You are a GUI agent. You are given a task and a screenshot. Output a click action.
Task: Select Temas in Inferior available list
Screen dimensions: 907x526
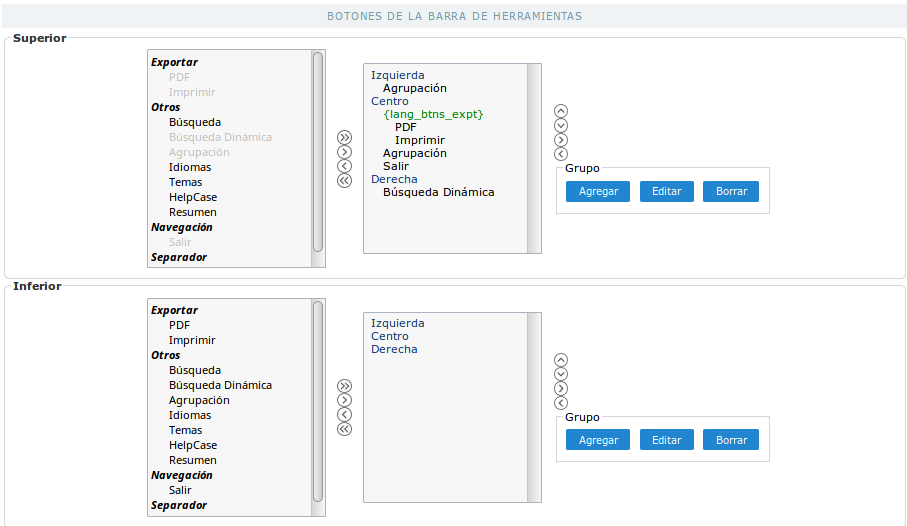(x=185, y=430)
